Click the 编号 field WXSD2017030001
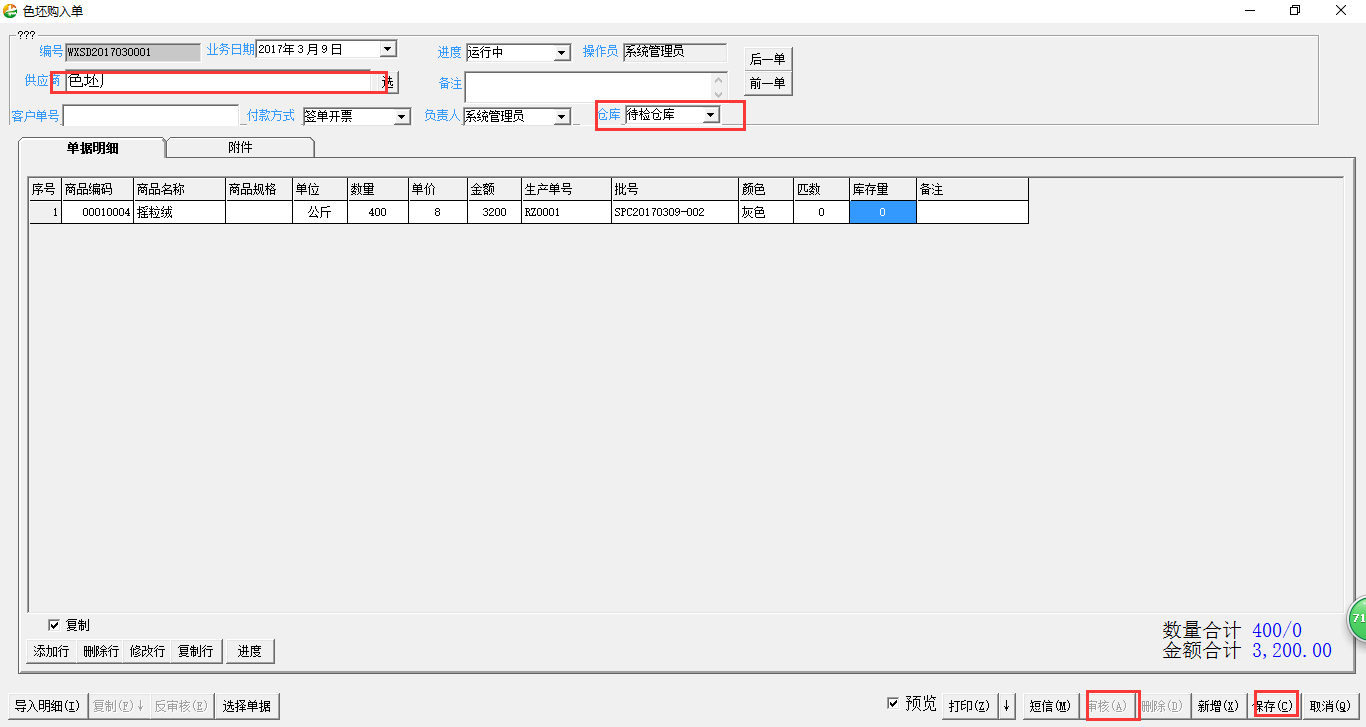The image size is (1366, 727). (132, 52)
